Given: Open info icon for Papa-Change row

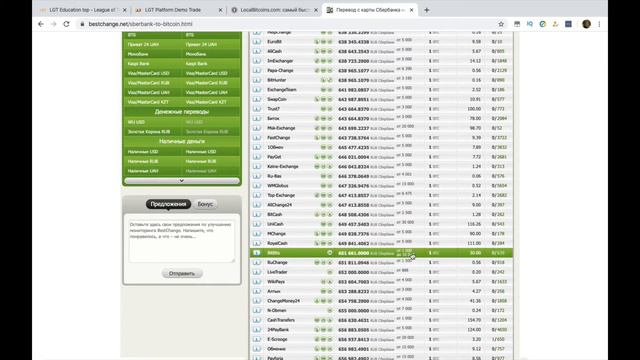Looking at the screenshot, I should [x=257, y=71].
